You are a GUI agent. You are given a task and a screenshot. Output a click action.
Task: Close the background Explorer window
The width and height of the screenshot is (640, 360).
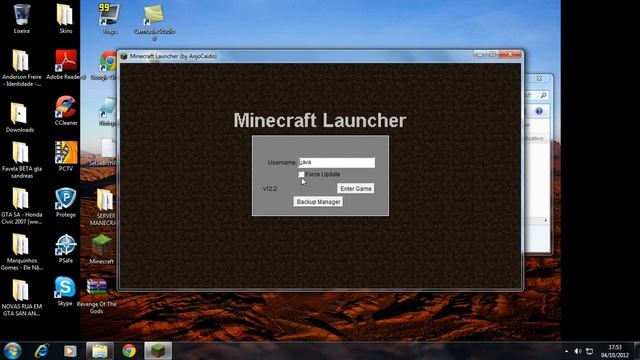[539, 78]
